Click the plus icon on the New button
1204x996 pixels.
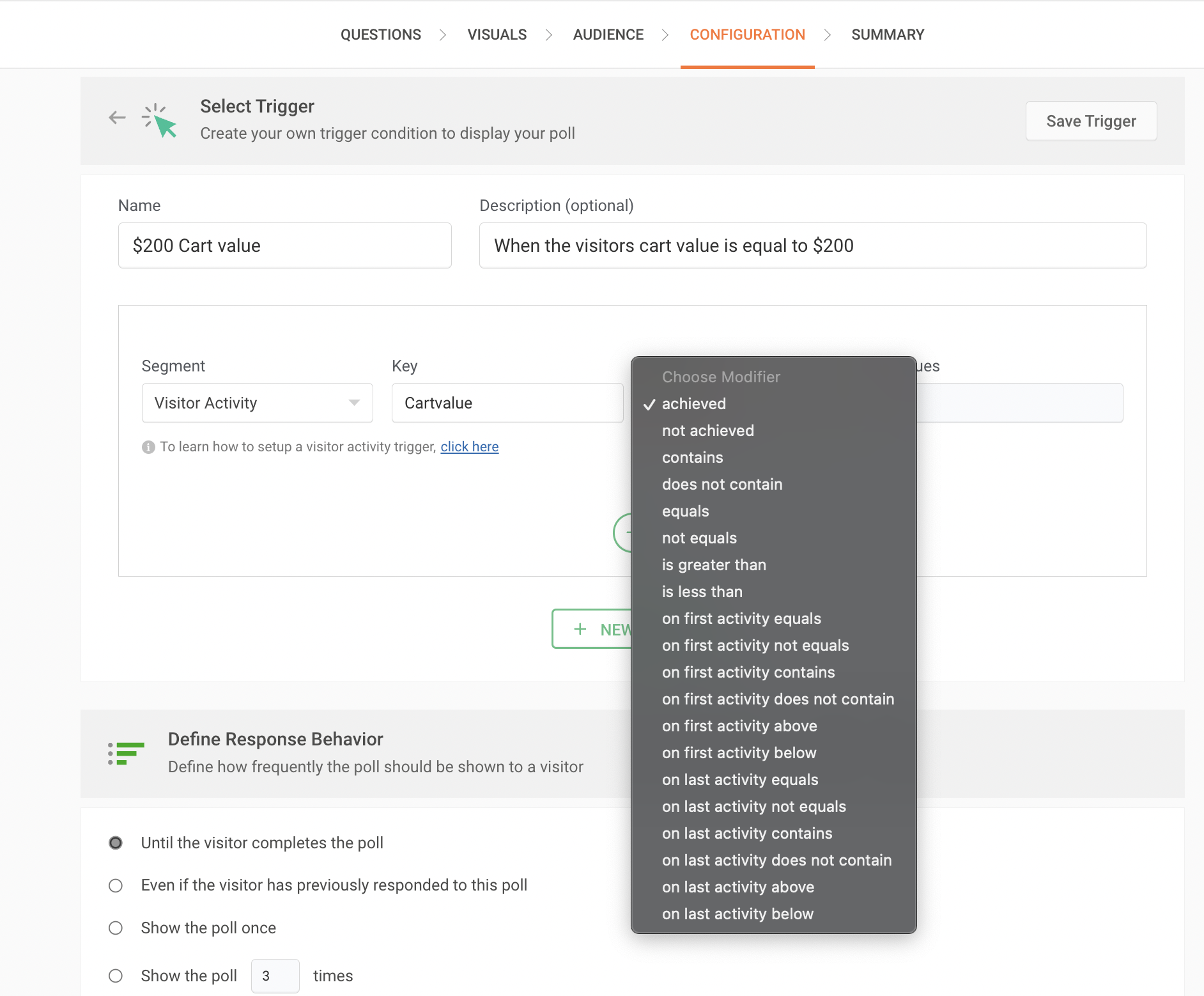[580, 629]
